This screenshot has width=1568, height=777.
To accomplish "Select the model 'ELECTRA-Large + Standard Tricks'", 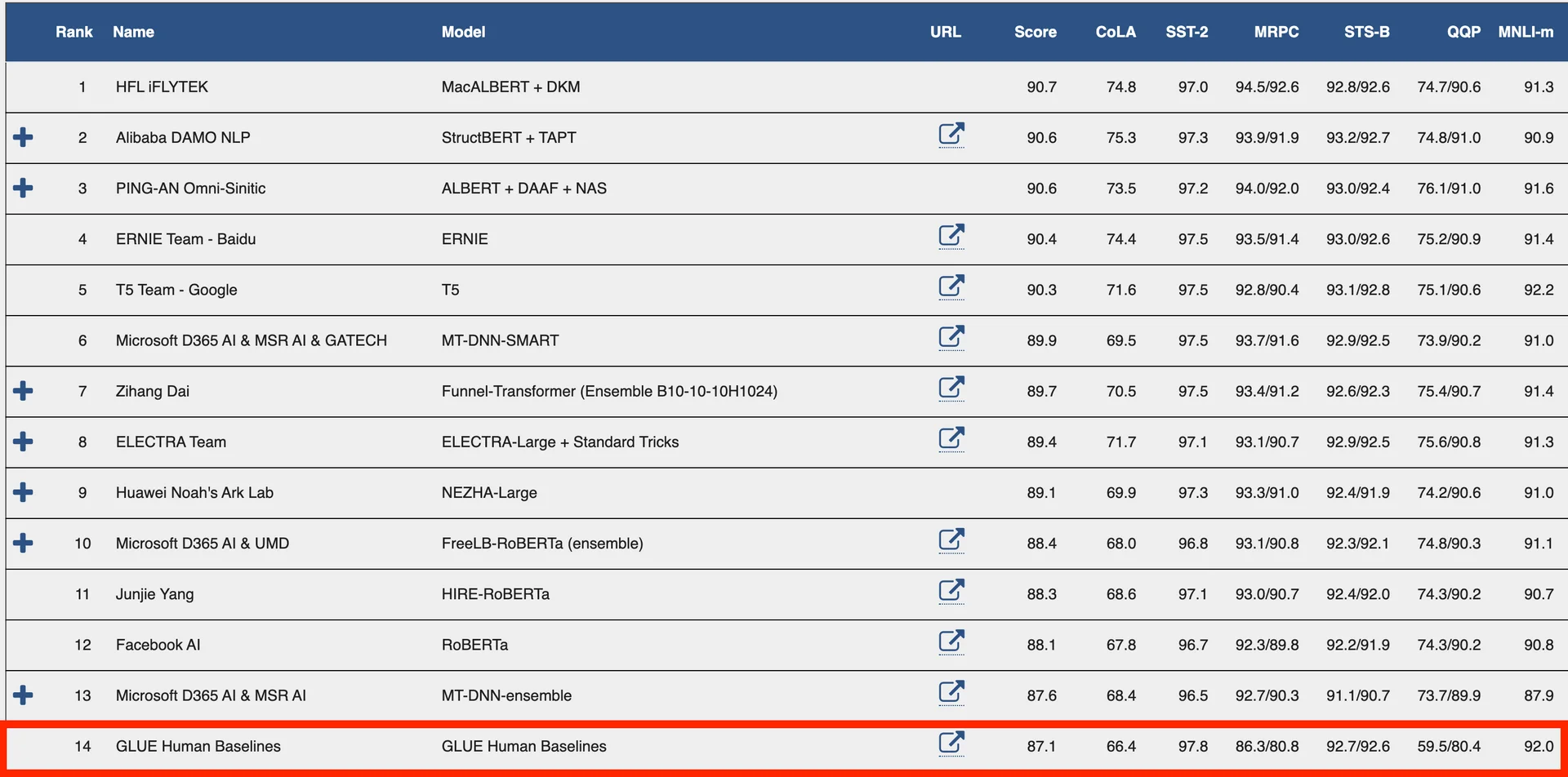I will pyautogui.click(x=560, y=442).
